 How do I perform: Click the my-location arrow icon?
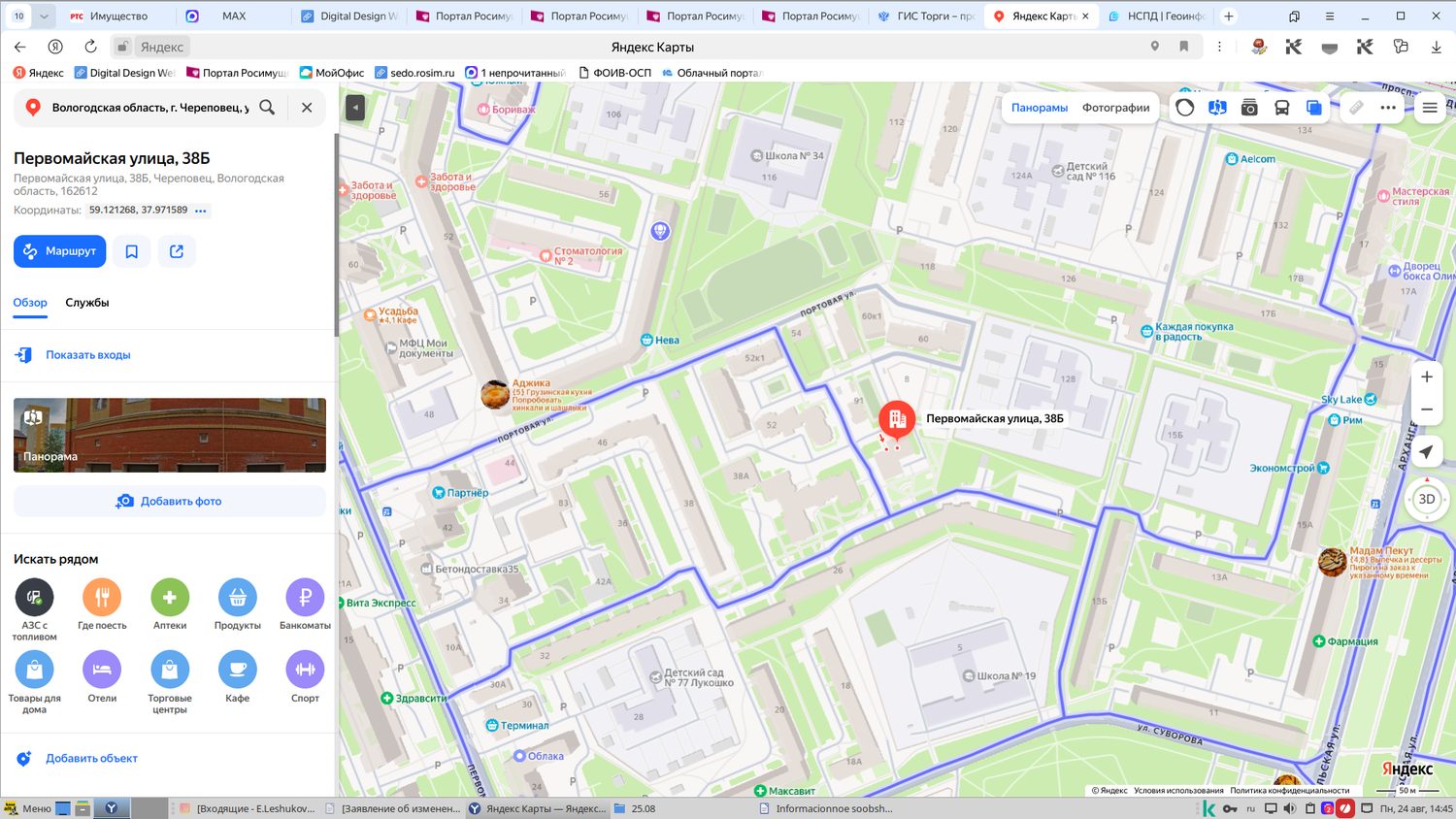tap(1426, 452)
